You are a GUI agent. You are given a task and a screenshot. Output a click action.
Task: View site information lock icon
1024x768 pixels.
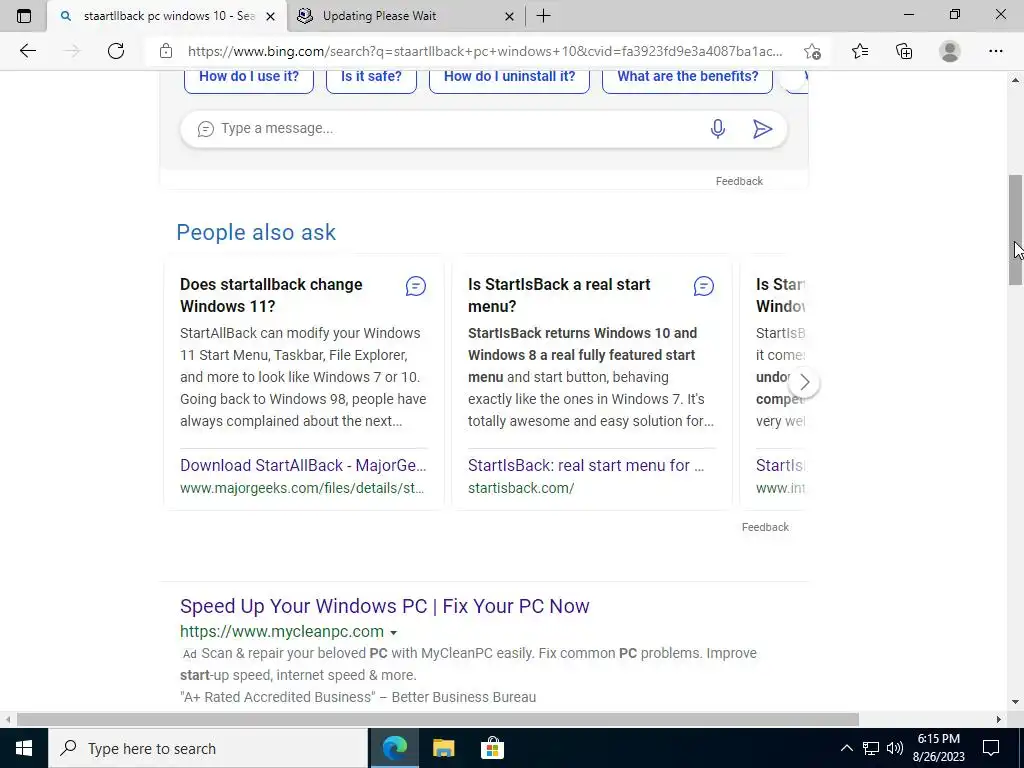166,51
